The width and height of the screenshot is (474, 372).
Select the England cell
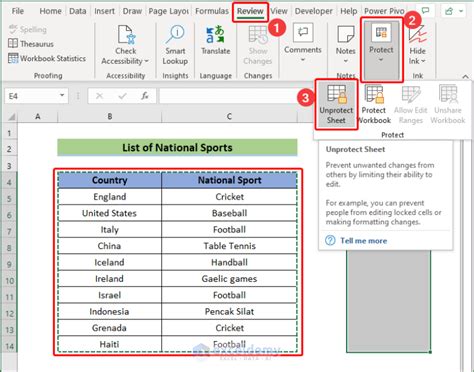[110, 197]
